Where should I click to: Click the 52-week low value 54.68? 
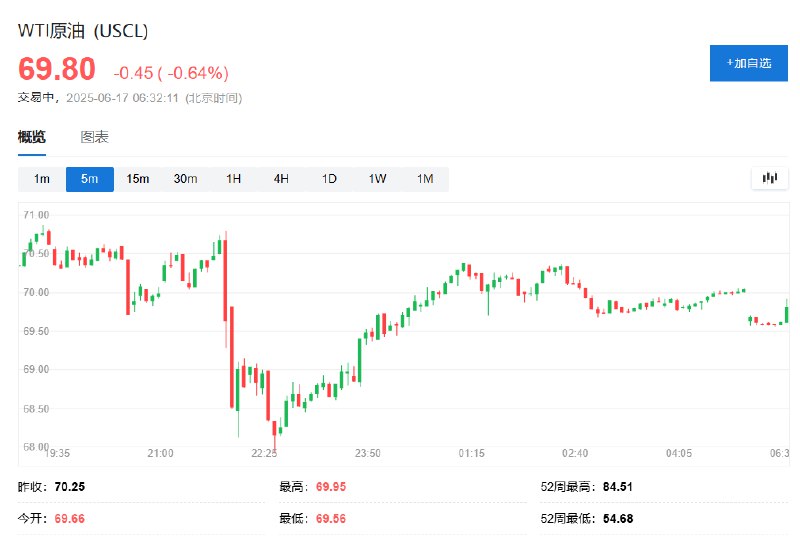(618, 519)
